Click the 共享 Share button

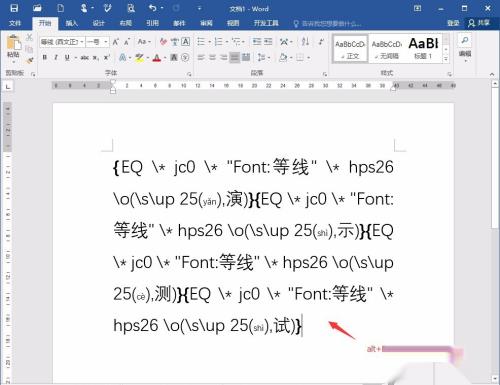480,23
